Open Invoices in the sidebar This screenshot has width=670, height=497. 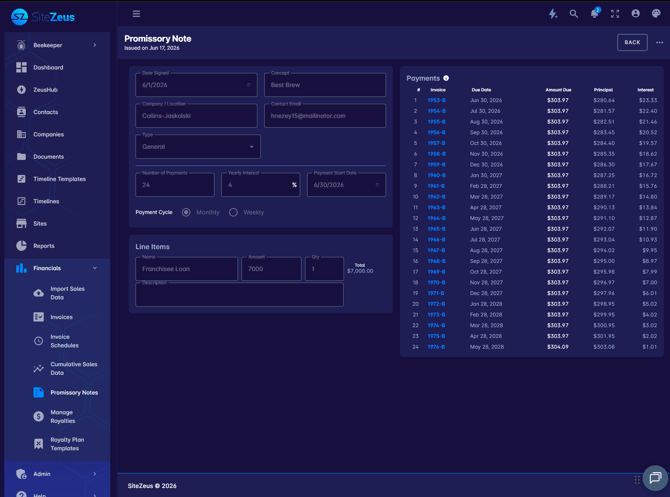pyautogui.click(x=62, y=317)
